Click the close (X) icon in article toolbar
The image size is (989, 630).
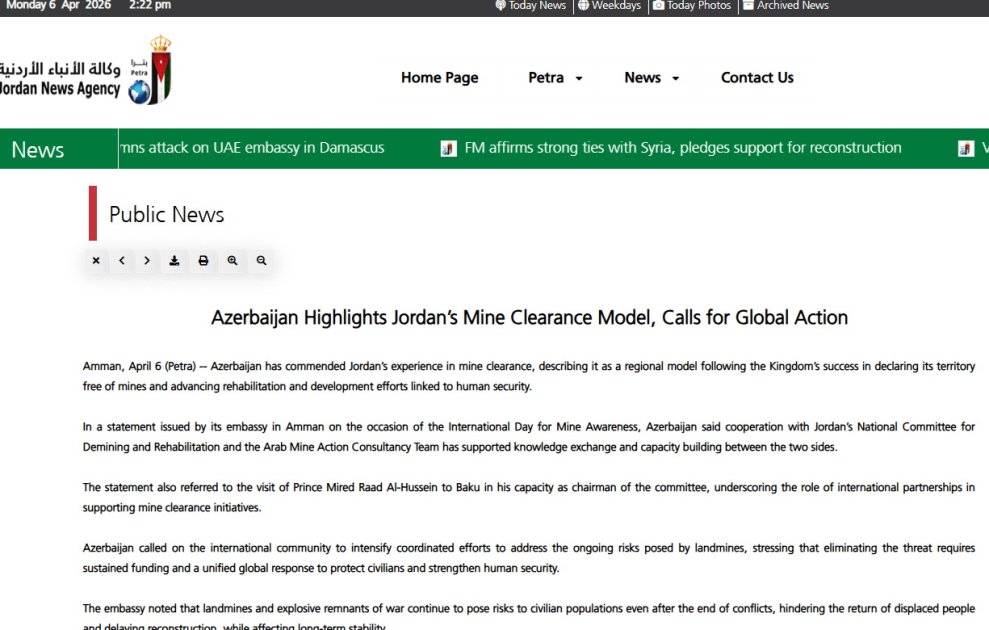(96, 261)
